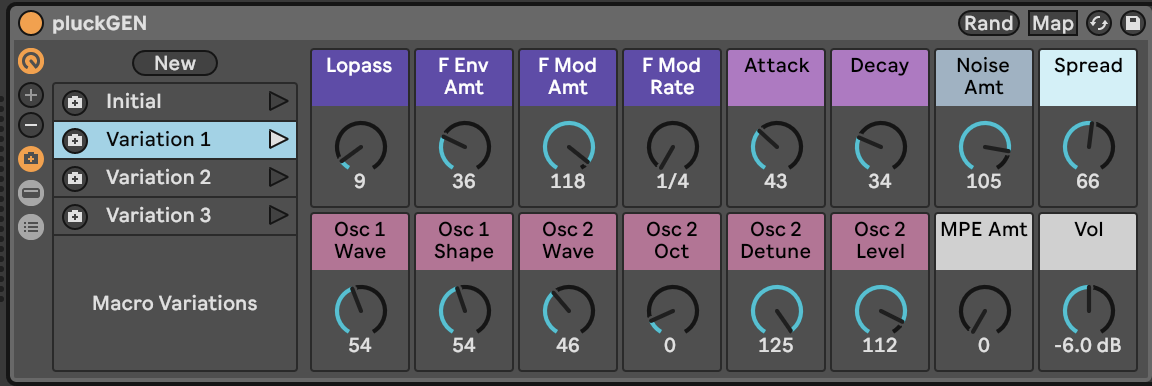Click the Spread value 66

coord(1088,181)
